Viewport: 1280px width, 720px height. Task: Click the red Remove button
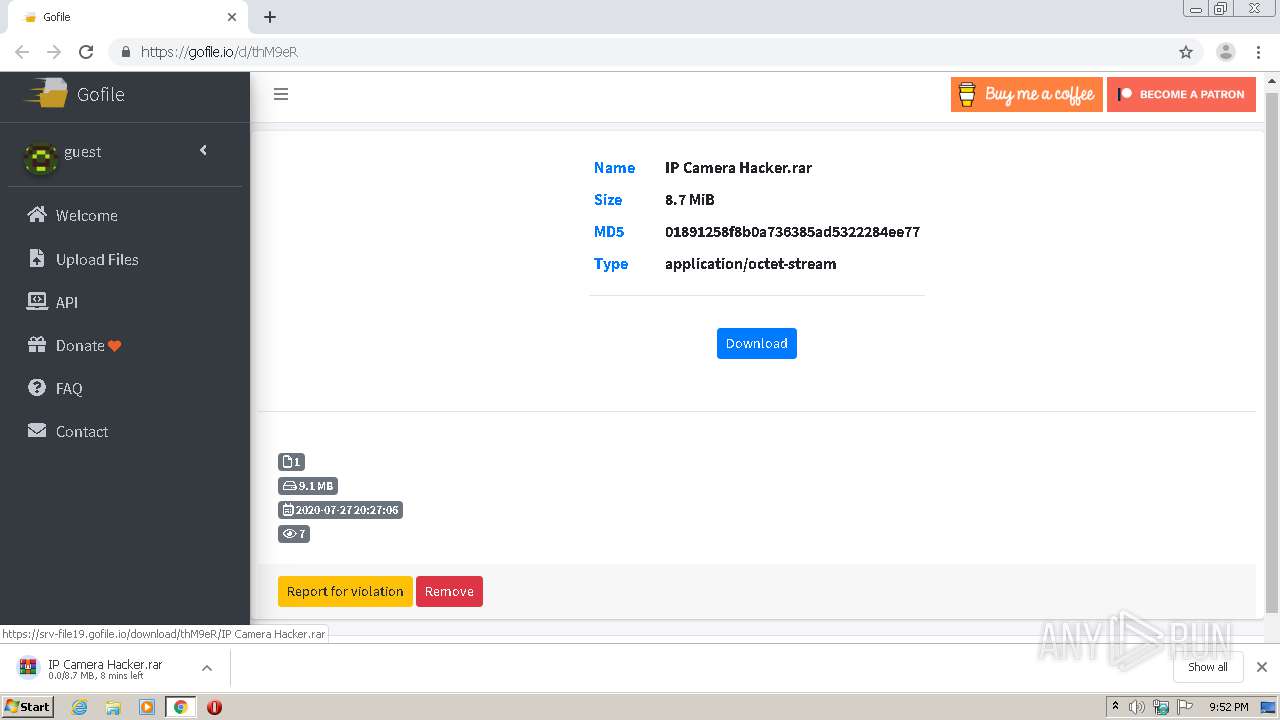449,591
